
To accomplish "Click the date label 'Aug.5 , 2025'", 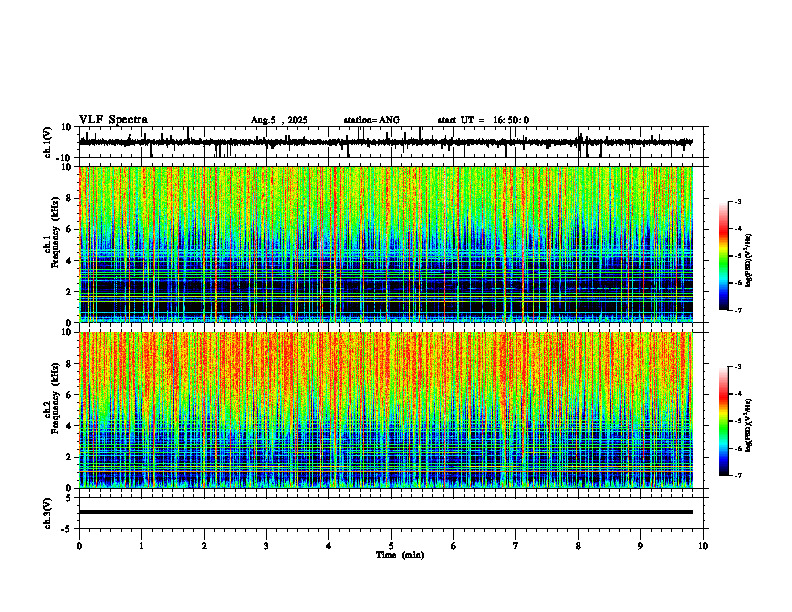I will click(x=279, y=120).
